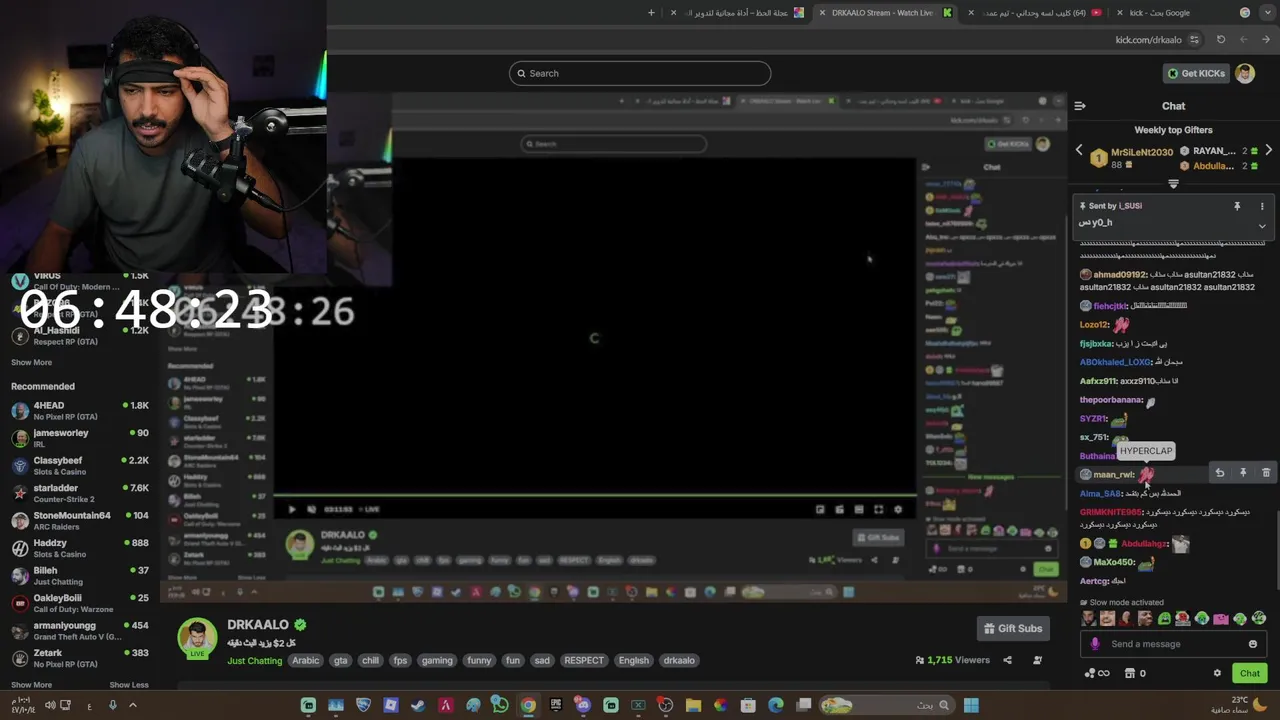Open the chat shop icon
The width and height of the screenshot is (1280, 720).
tap(1130, 673)
